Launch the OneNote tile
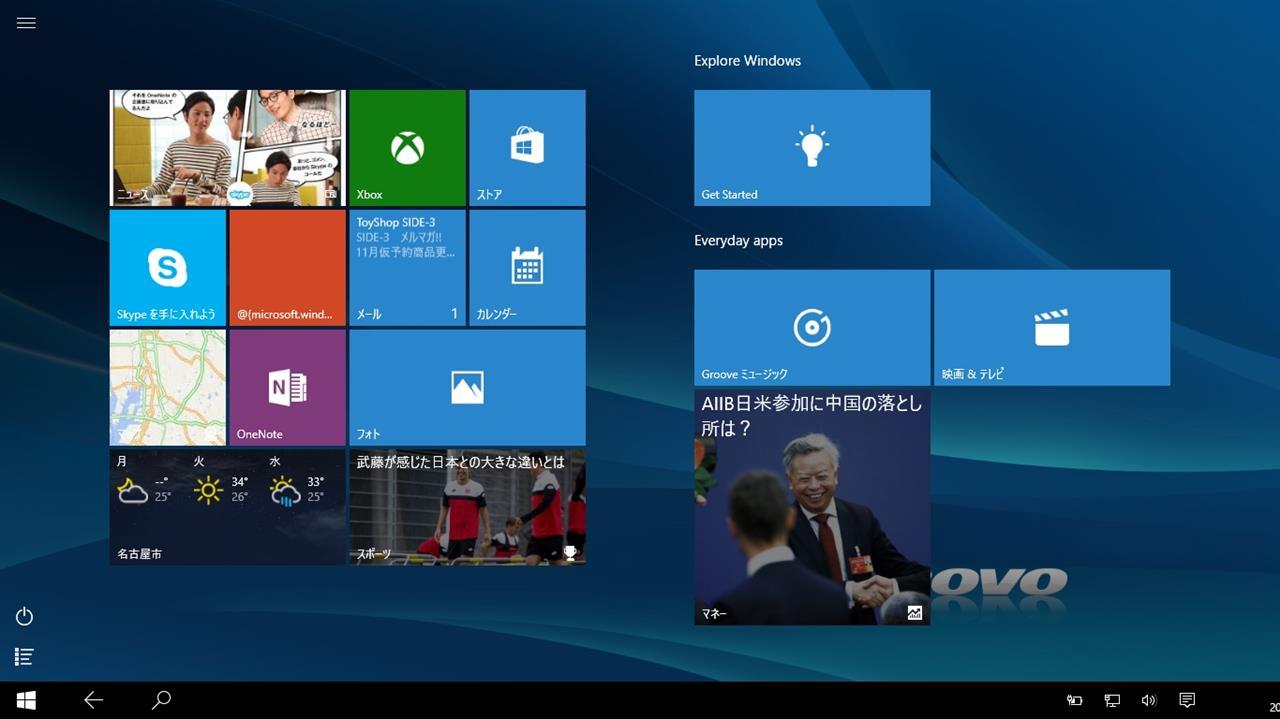 coord(287,388)
